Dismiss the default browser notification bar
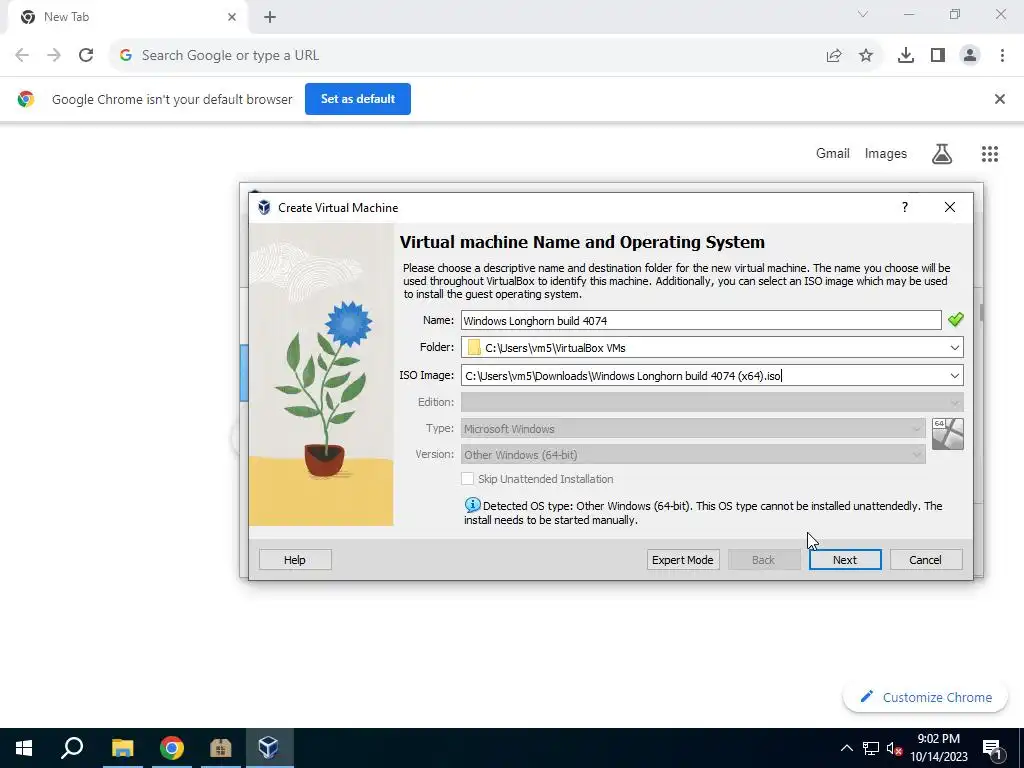1024x768 pixels. tap(999, 99)
